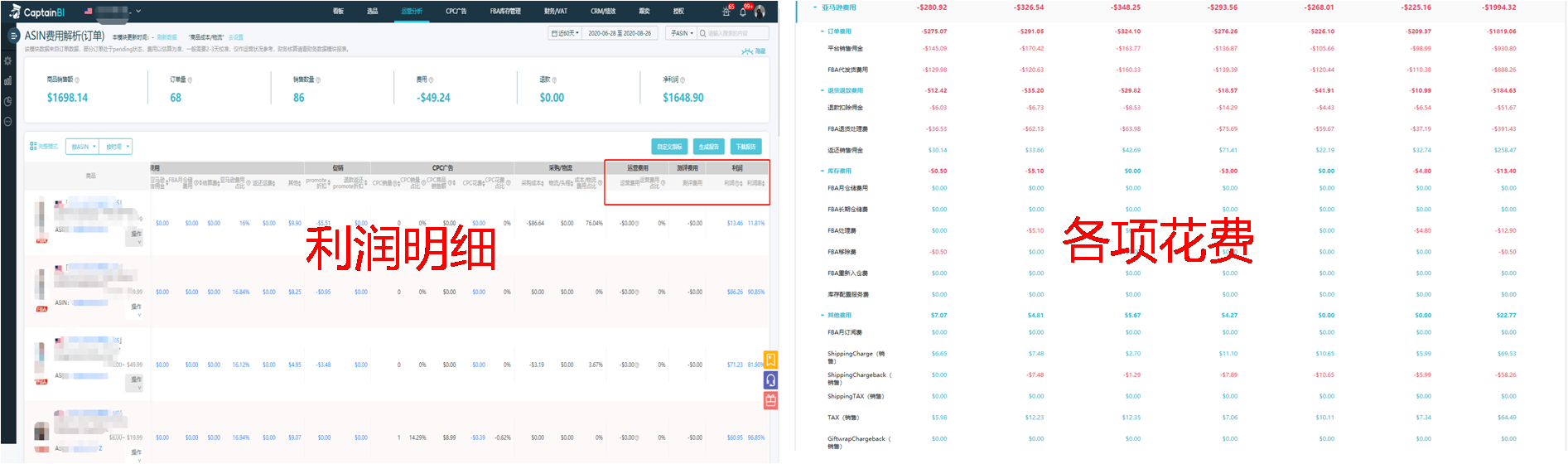1568x464 pixels.
Task: Open the 近60天 date range dropdown
Action: click(565, 33)
